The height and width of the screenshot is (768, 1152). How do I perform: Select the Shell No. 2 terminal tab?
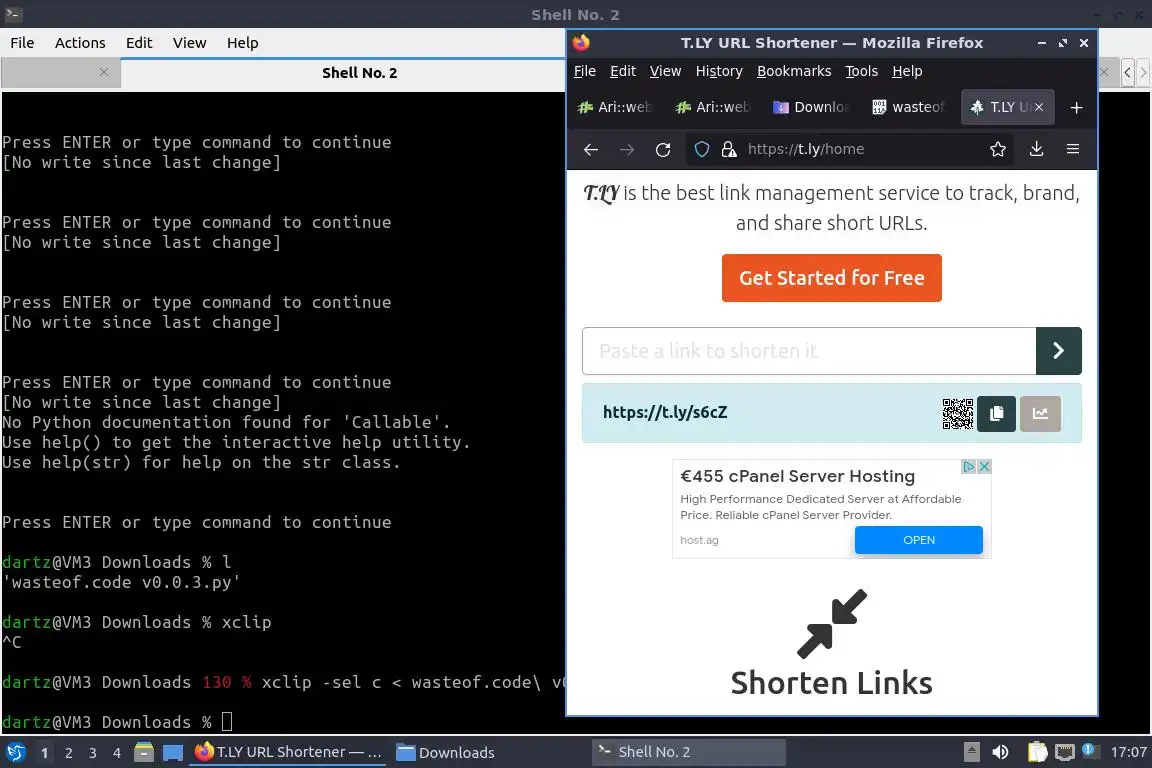359,73
